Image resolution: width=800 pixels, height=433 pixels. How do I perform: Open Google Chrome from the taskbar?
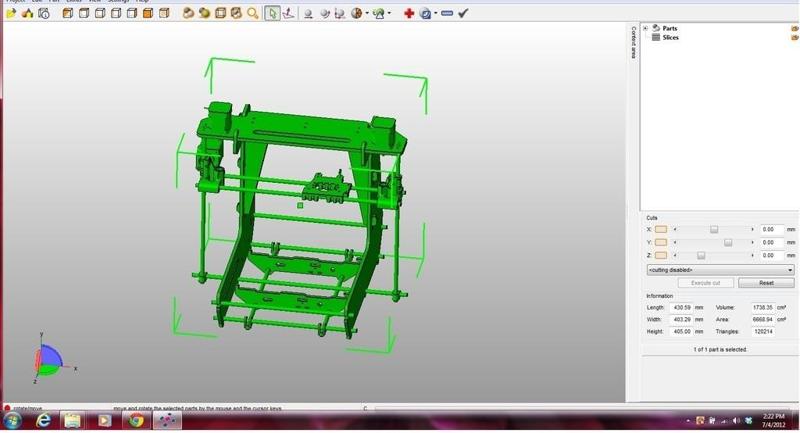point(135,421)
